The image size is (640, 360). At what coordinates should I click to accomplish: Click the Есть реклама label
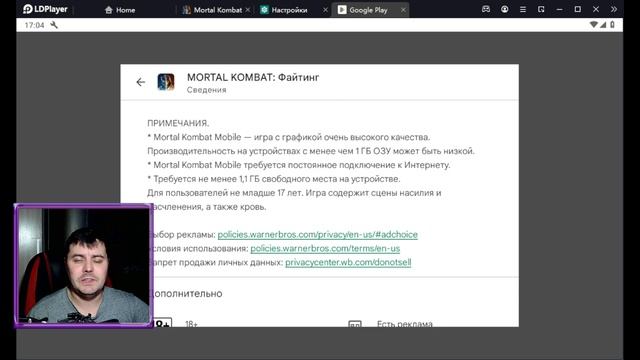coord(404,324)
